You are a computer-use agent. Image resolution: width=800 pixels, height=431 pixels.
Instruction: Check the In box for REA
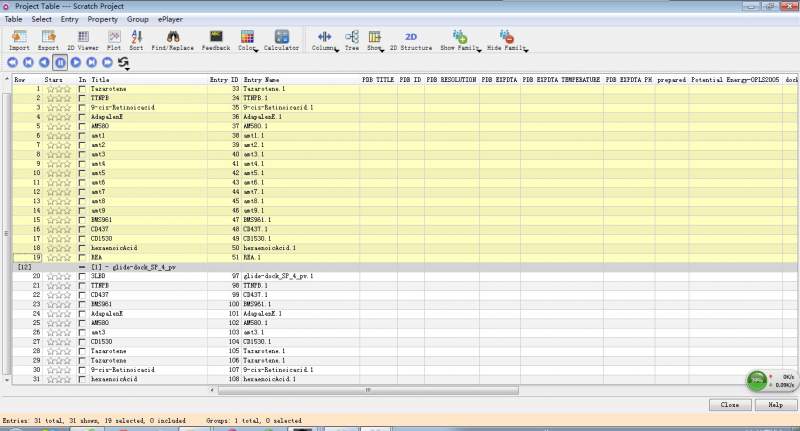(82, 258)
